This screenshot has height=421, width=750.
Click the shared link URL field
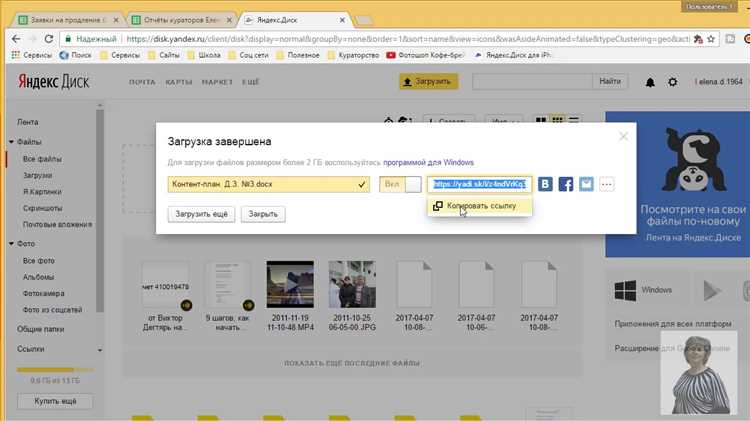pyautogui.click(x=479, y=184)
